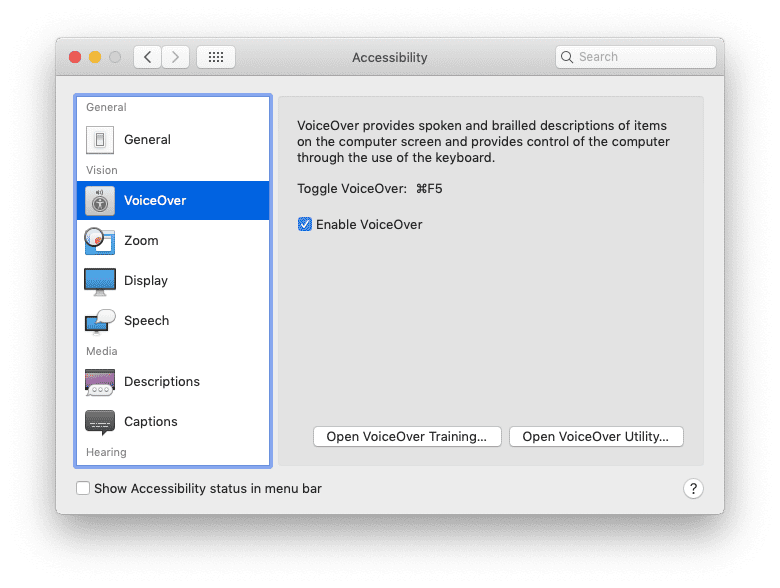Uncheck Enable VoiceOver checkbox

coord(304,224)
